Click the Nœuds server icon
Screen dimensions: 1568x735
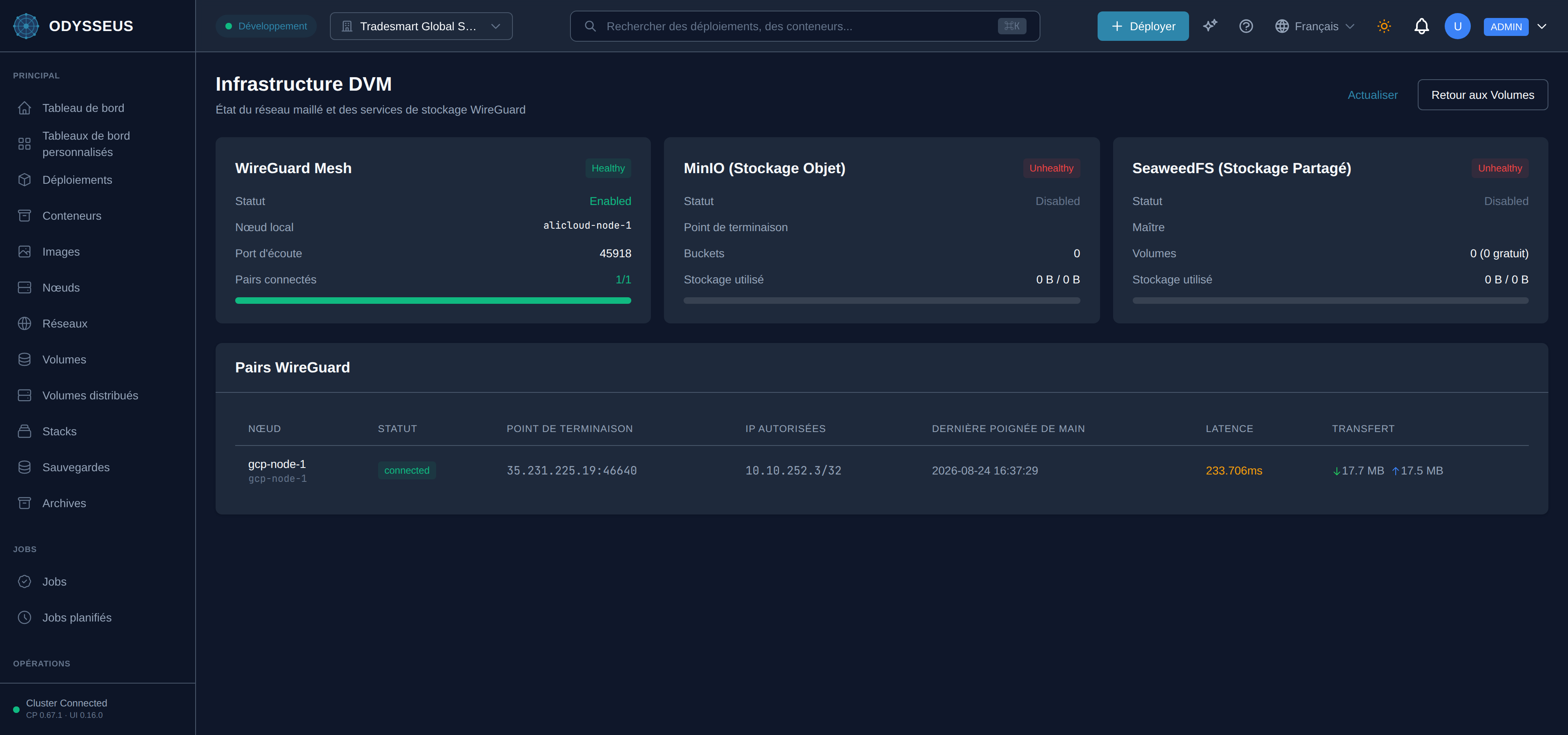24,288
